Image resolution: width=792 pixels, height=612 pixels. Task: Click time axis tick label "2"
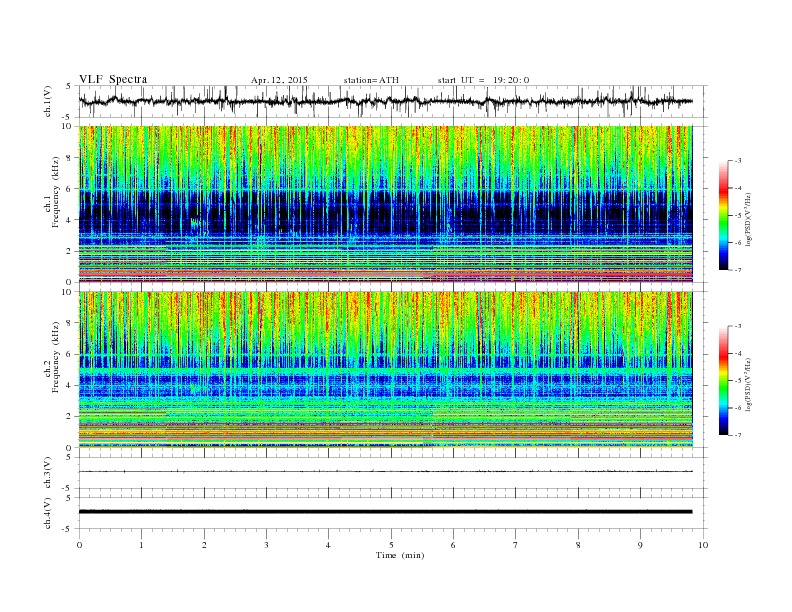(x=204, y=545)
